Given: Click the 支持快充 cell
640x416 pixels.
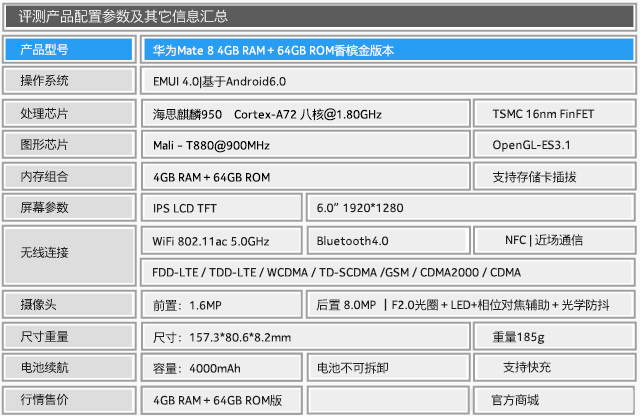Looking at the screenshot, I should 554,367.
